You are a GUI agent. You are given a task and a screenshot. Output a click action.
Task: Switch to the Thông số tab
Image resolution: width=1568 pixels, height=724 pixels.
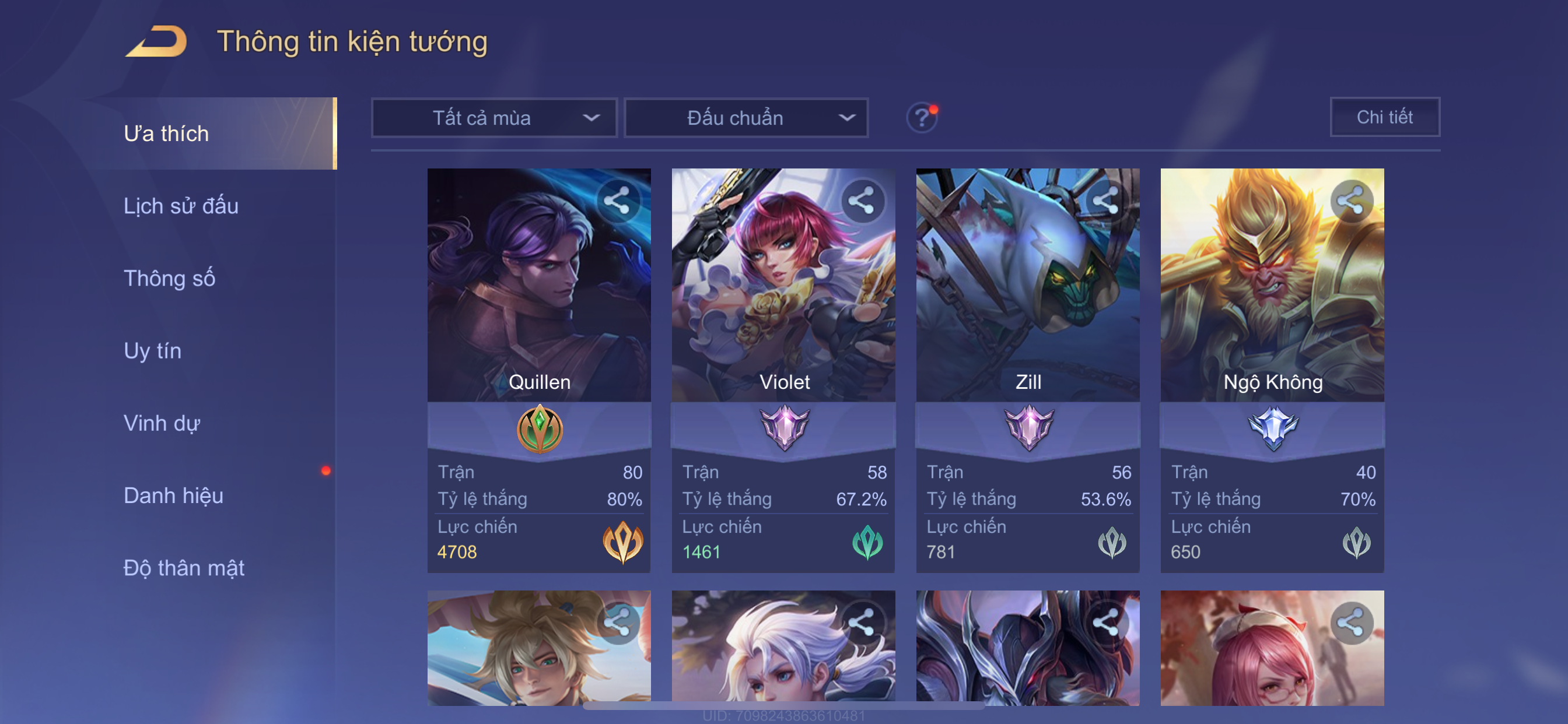(169, 278)
